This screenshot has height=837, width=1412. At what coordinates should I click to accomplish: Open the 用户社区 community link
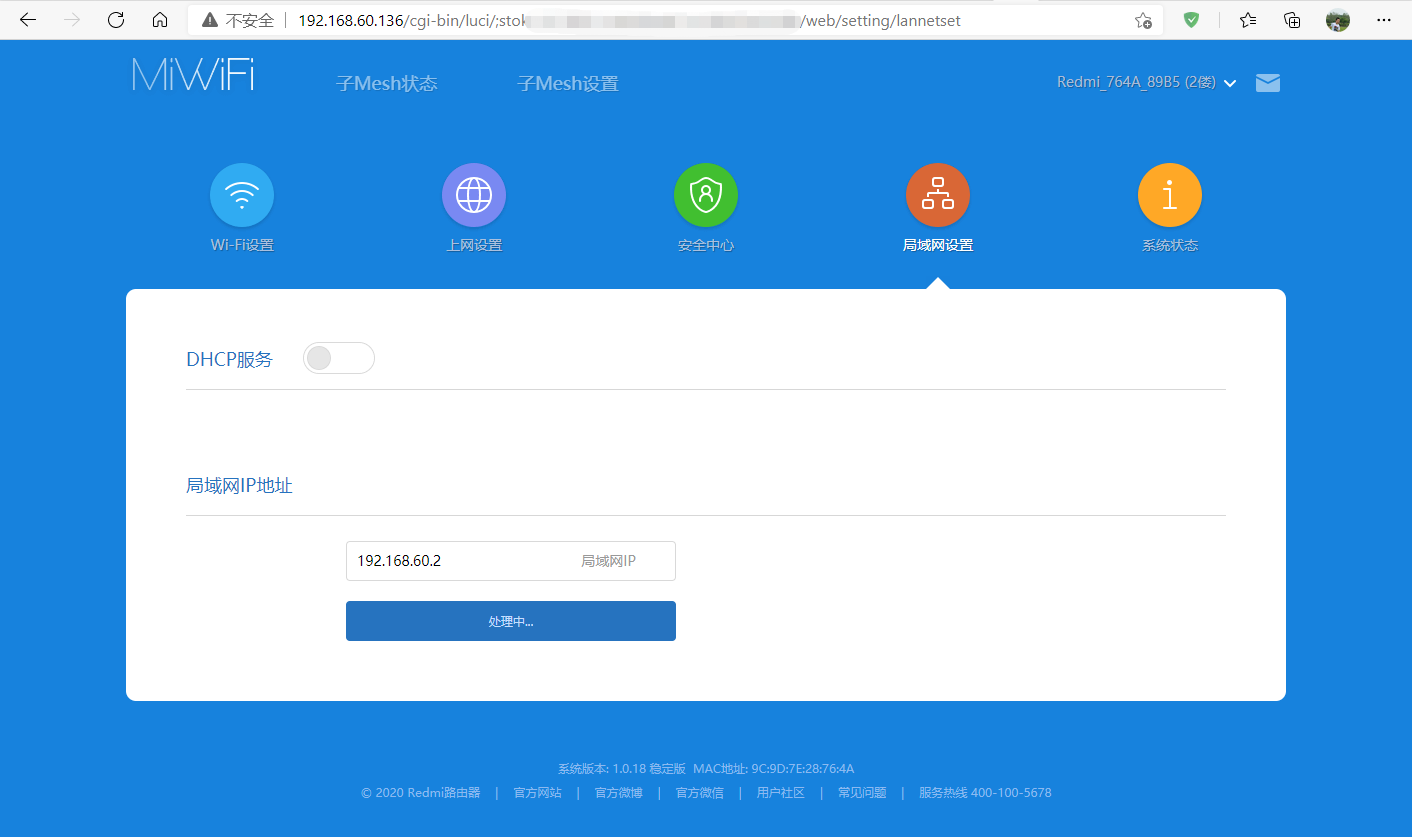pyautogui.click(x=780, y=791)
